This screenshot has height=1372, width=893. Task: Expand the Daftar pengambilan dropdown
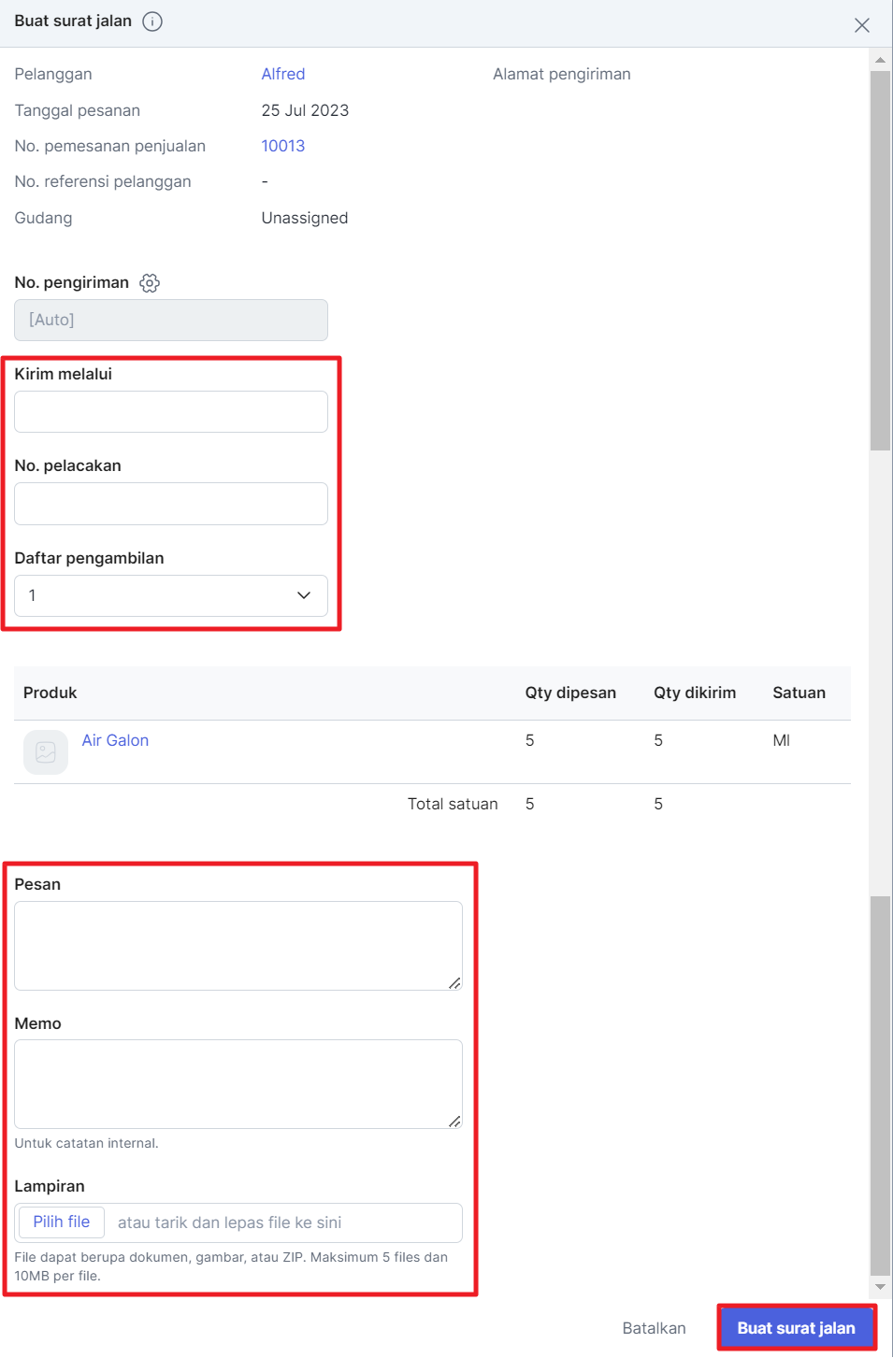coord(171,595)
